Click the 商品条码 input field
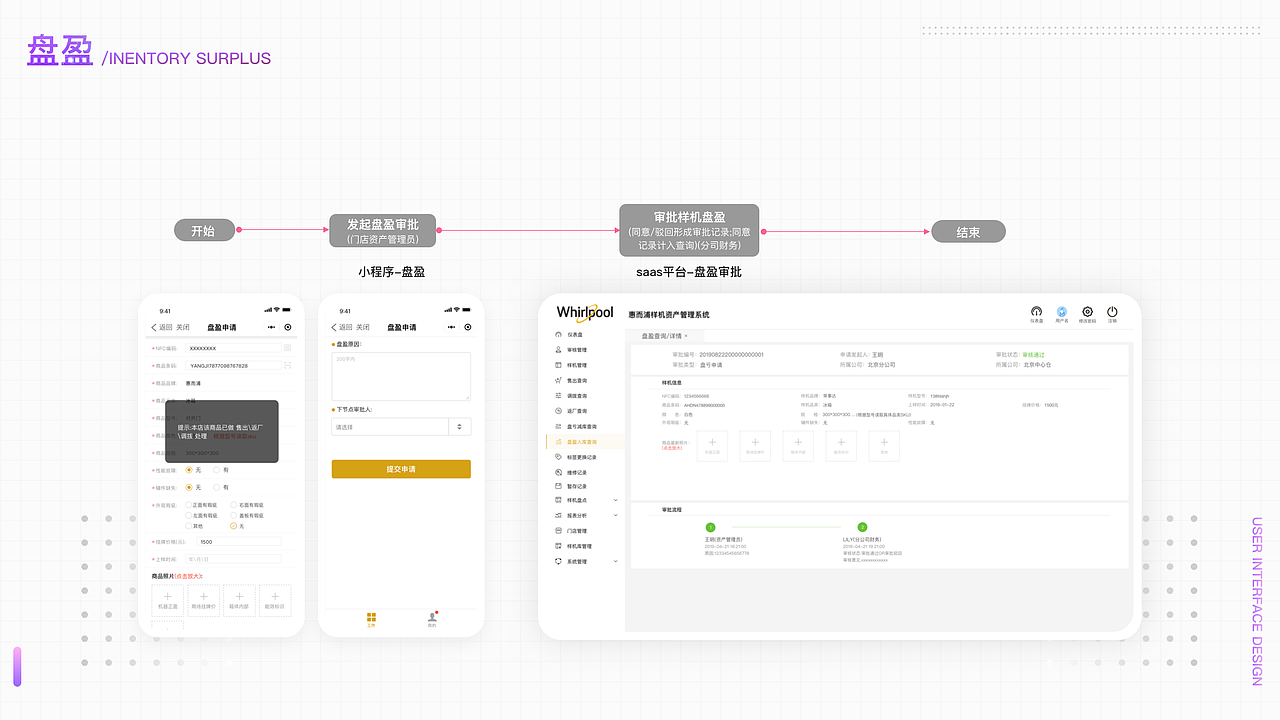The height and width of the screenshot is (720, 1280). click(233, 366)
